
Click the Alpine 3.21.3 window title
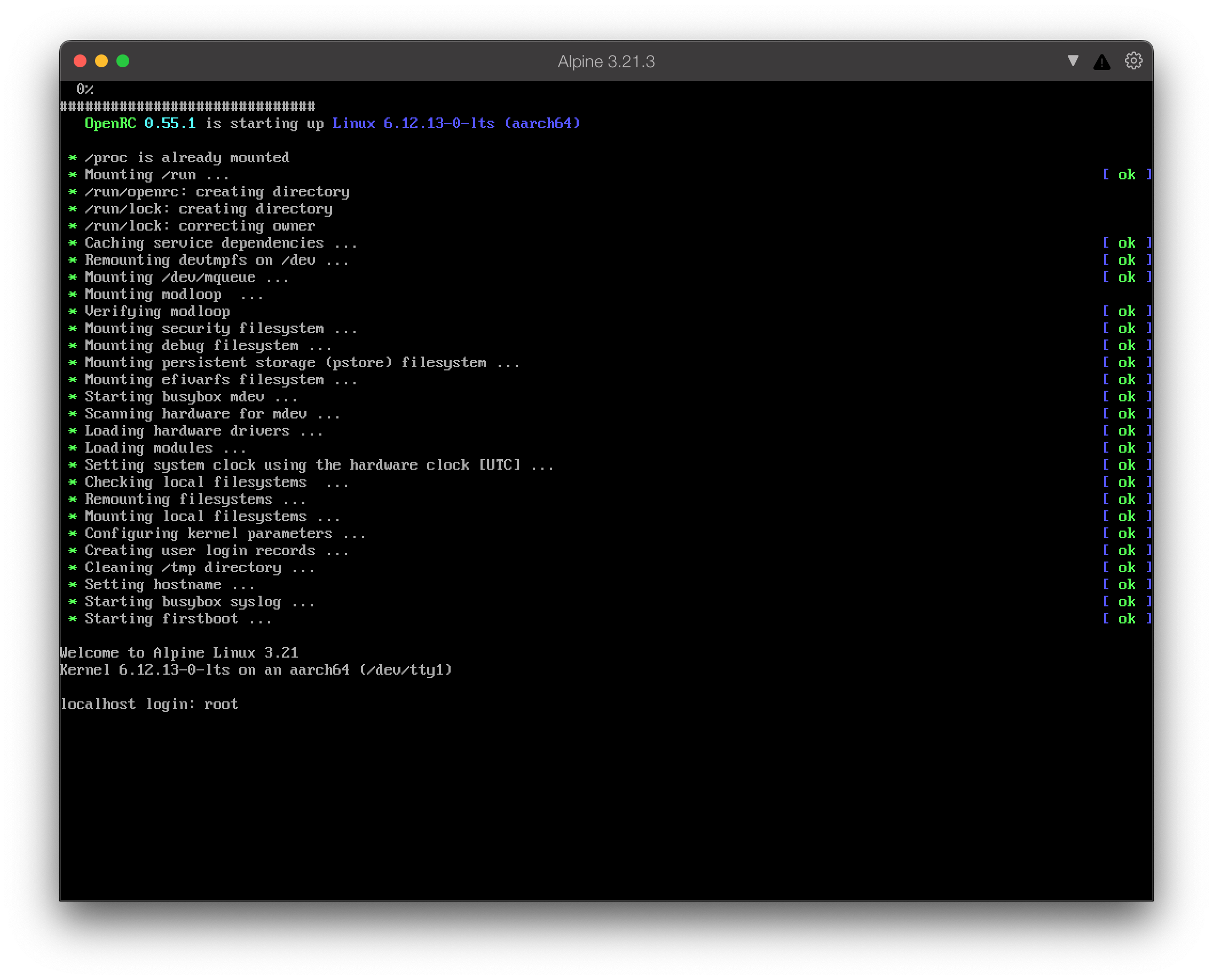(x=606, y=61)
